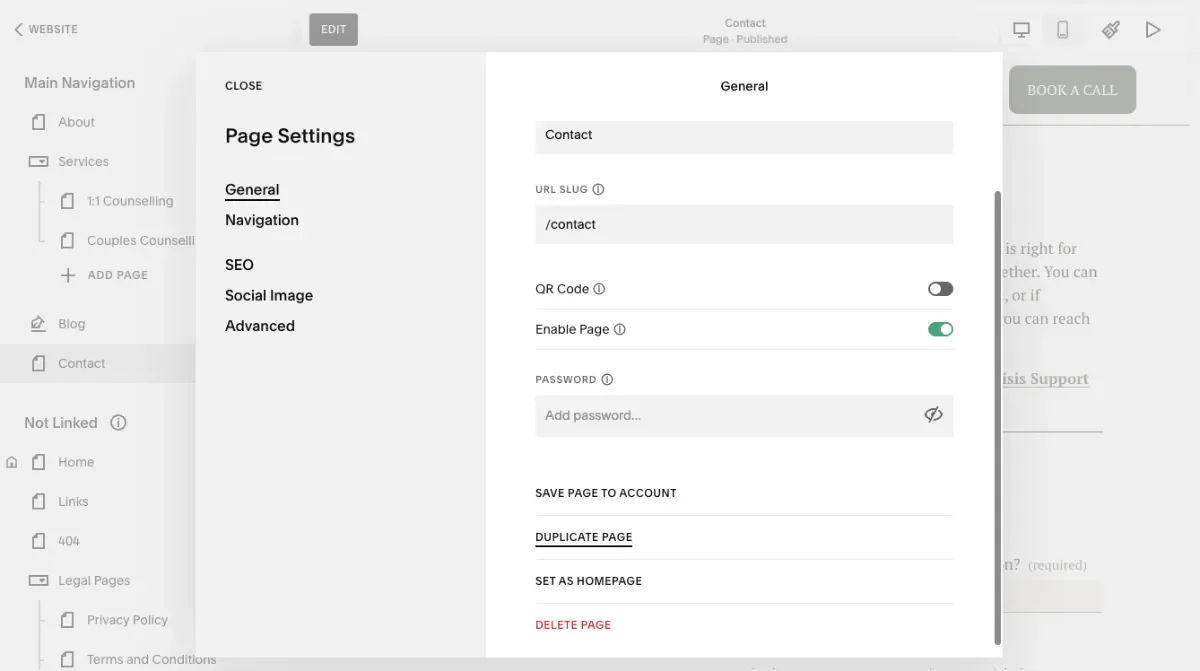Click the info icon next to QR Code
Screen dimensions: 1200x671
tap(599, 289)
